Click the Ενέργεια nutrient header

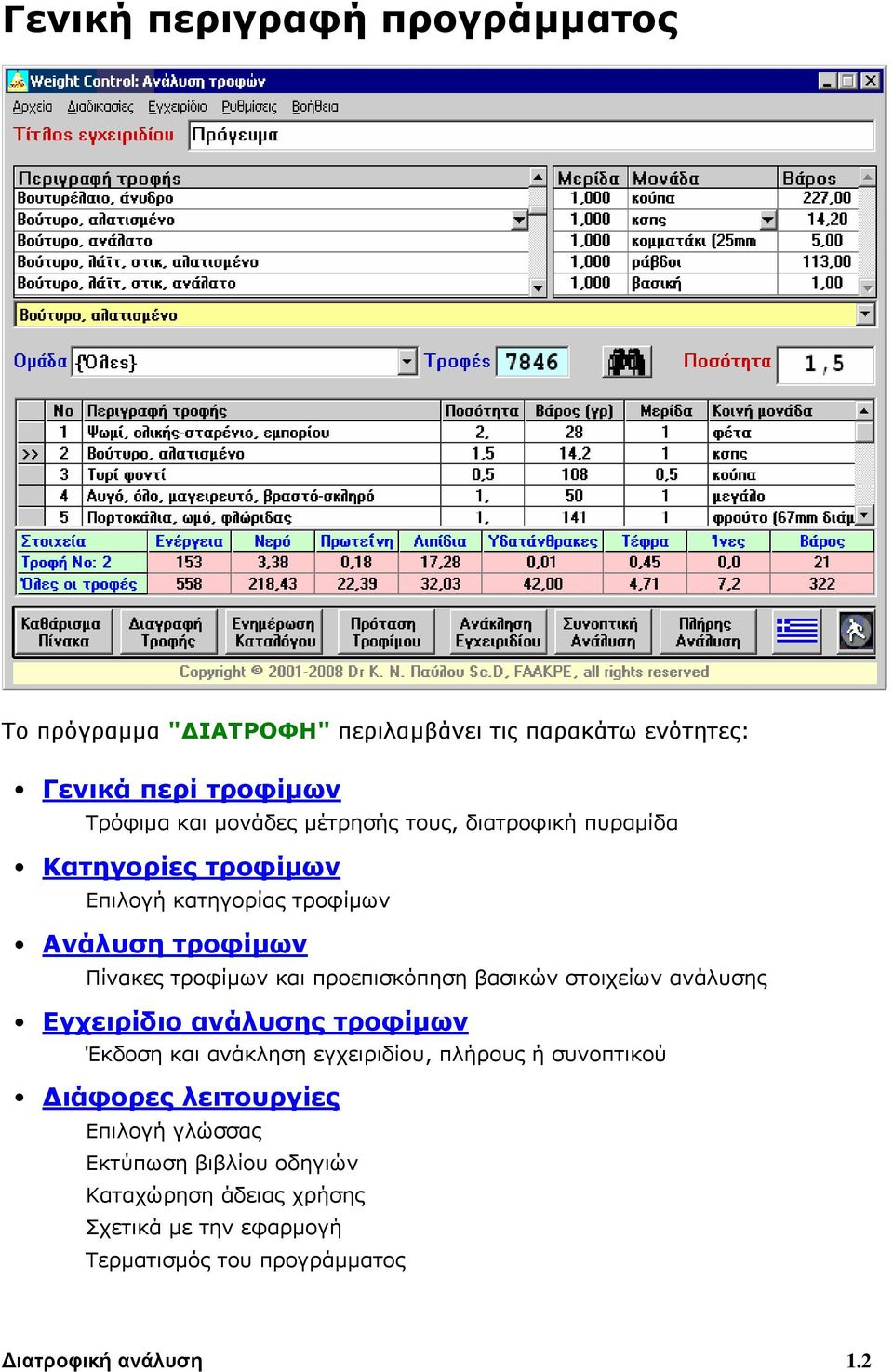(x=189, y=541)
